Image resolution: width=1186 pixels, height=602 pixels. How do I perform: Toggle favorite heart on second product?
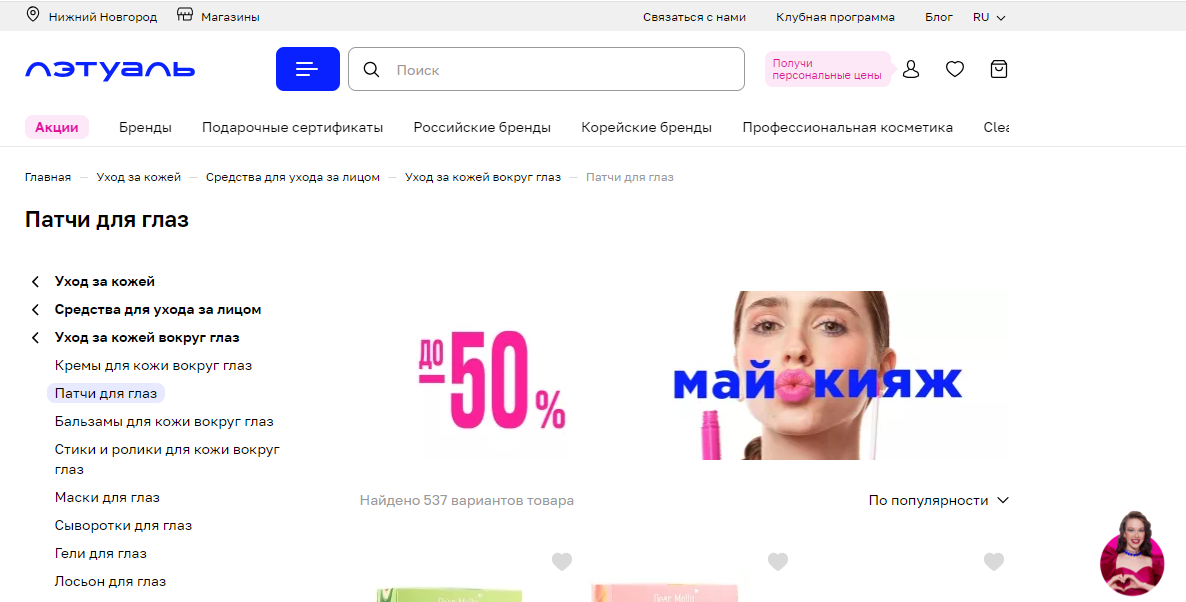coord(778,561)
